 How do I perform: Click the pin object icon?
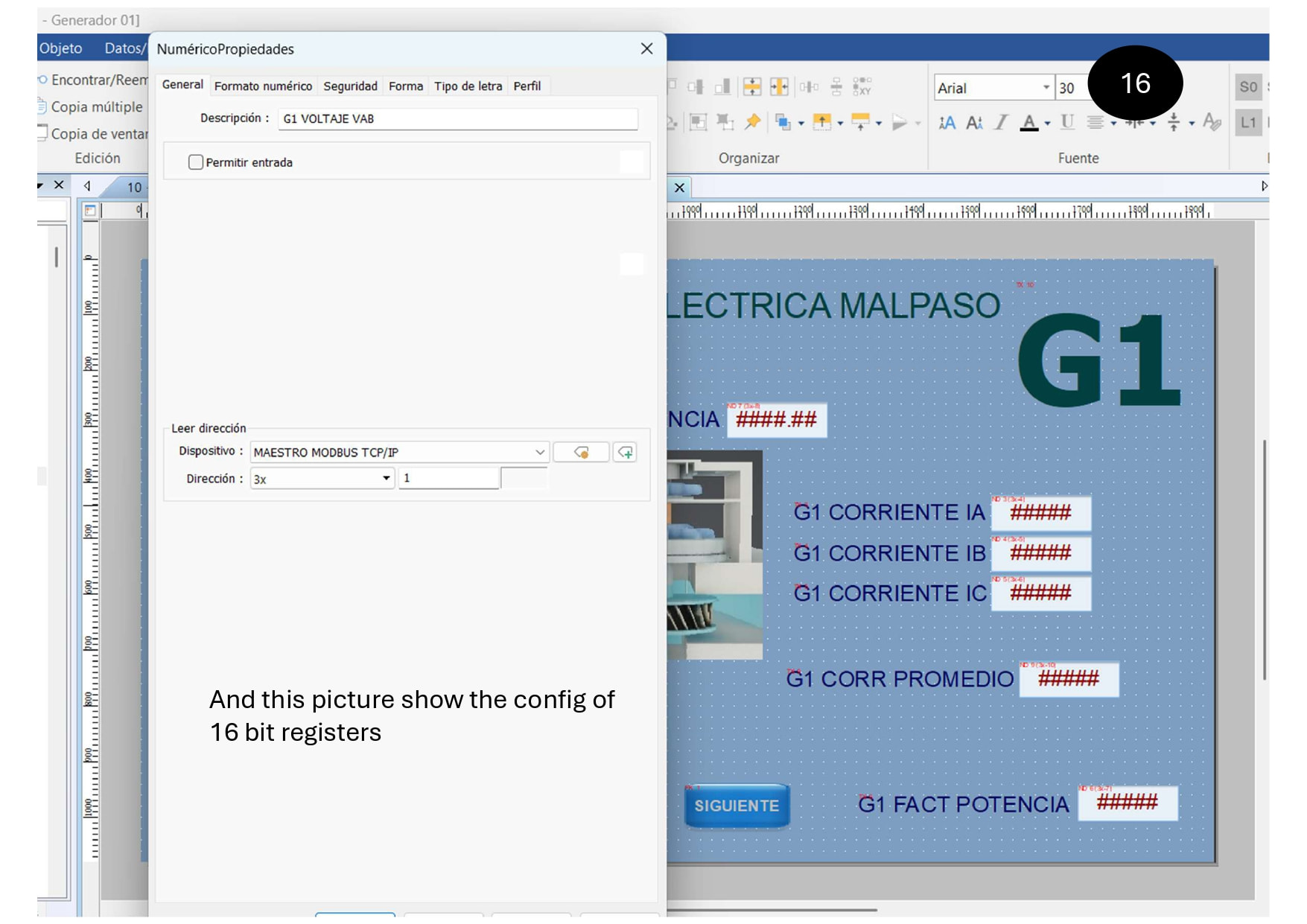(x=753, y=121)
